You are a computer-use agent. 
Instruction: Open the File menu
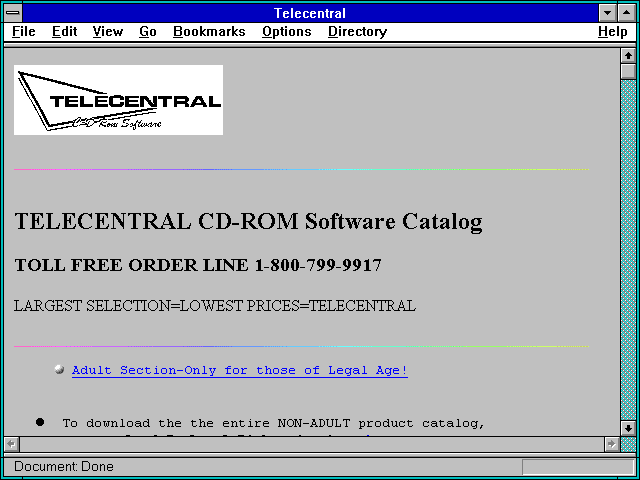click(24, 32)
